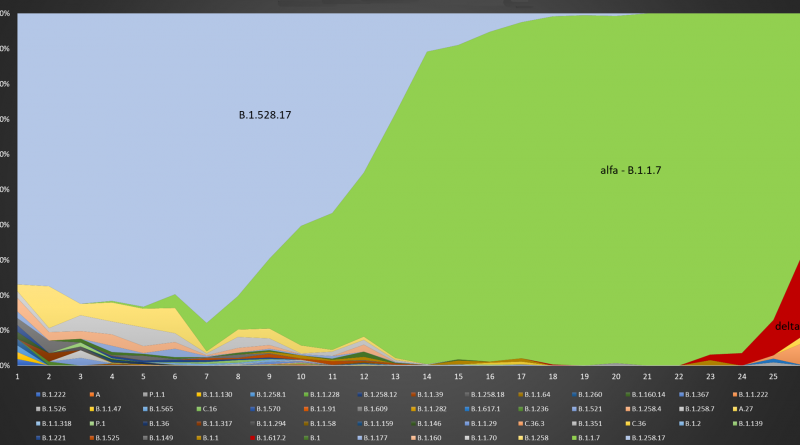The width and height of the screenshot is (800, 445).
Task: Click legend entry B.1.1.47
Action: [105, 409]
